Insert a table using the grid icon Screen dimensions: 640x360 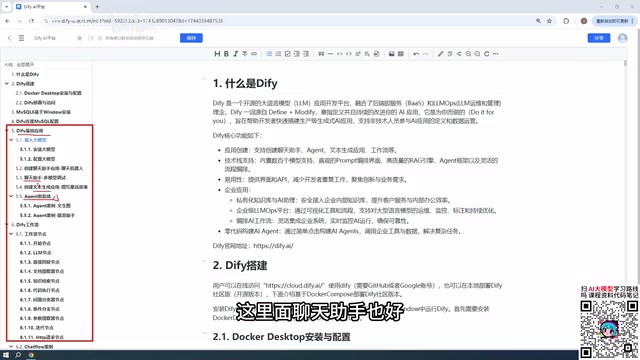click(401, 54)
